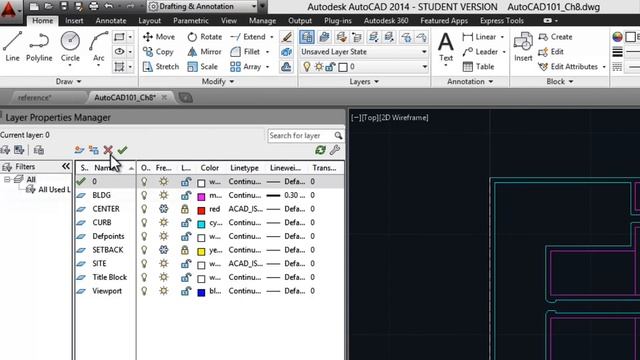Insert a Table from Annotation panel

[478, 67]
